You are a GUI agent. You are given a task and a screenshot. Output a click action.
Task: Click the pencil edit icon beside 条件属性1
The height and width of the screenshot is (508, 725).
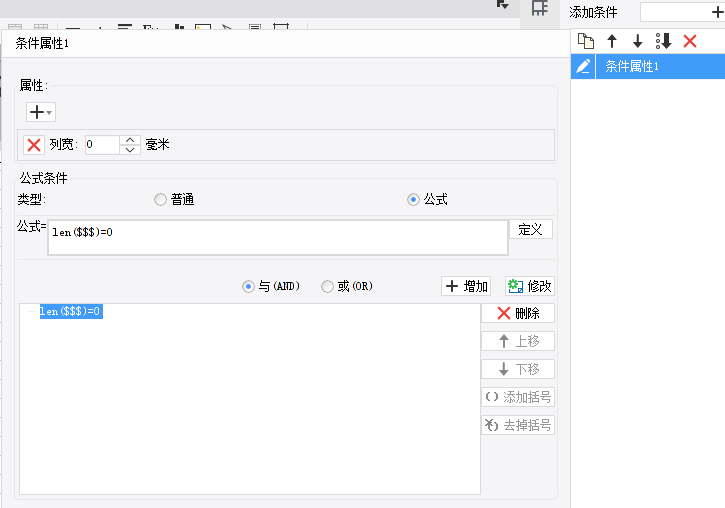(583, 67)
